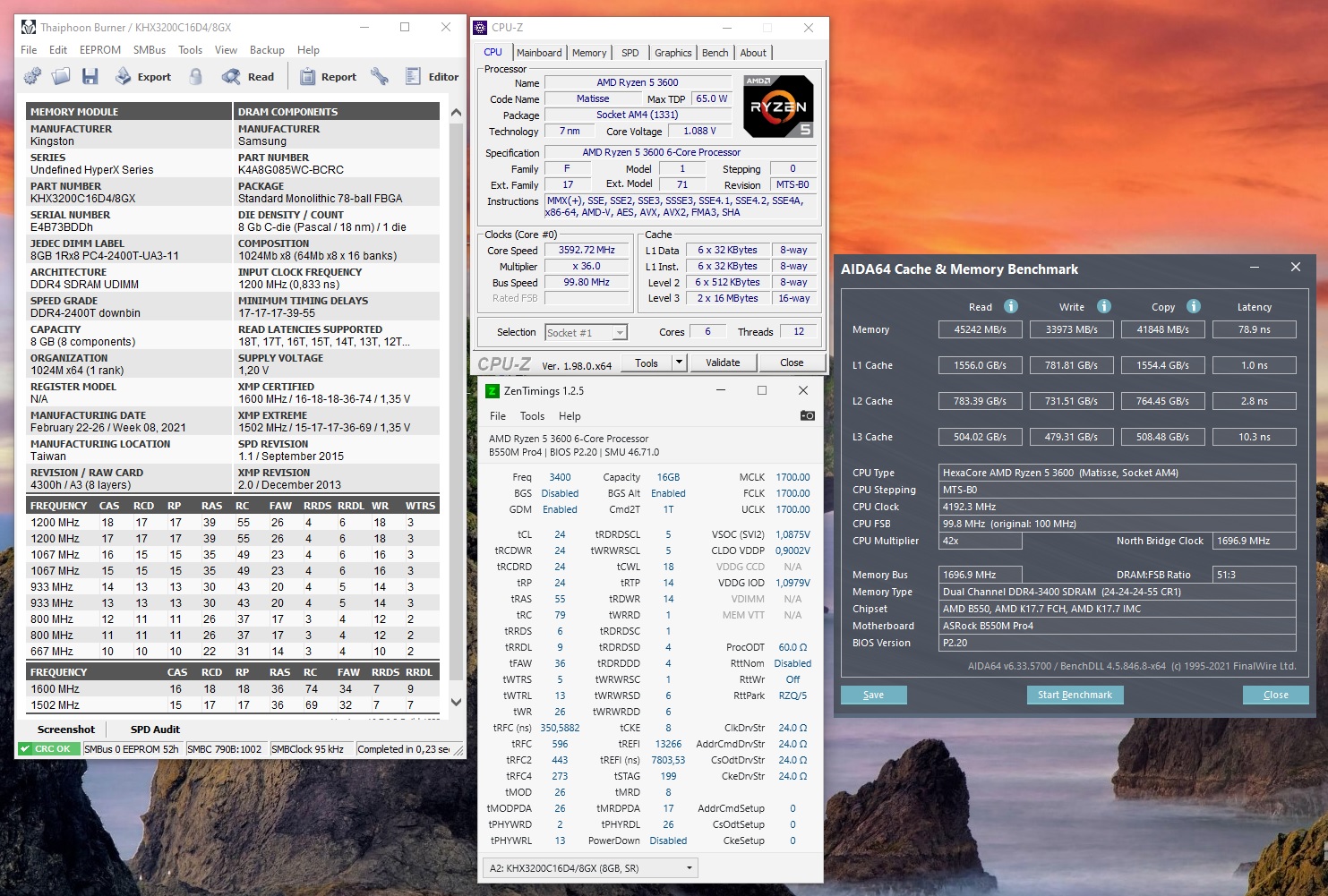Open the Help menu in Thaiphoon Burner
The height and width of the screenshot is (896, 1328).
pyautogui.click(x=308, y=50)
